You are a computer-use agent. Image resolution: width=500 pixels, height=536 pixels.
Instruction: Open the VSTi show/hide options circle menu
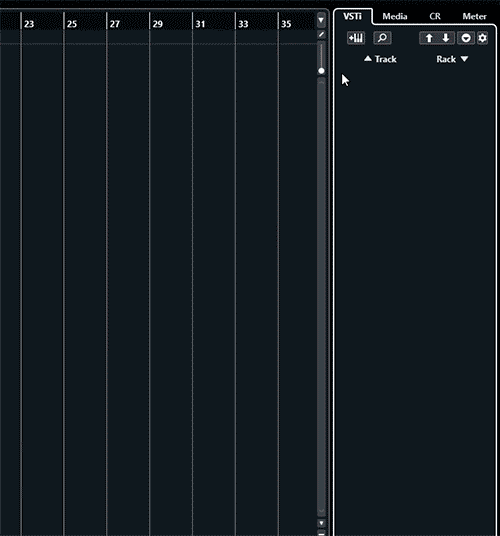click(x=466, y=38)
